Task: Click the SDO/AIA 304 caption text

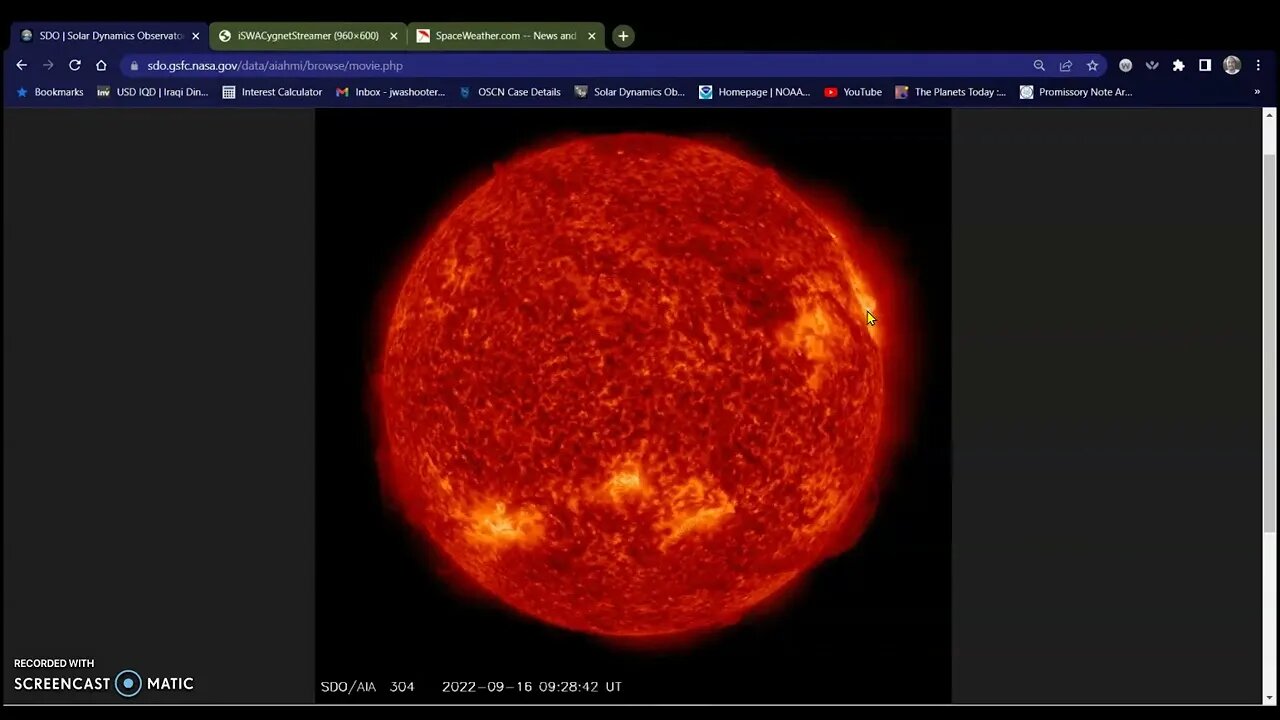Action: pyautogui.click(x=367, y=687)
